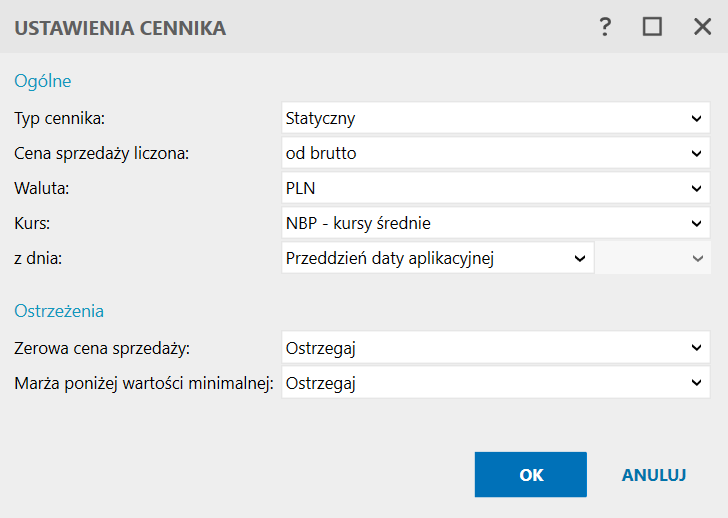Viewport: 728px width, 518px height.
Task: Click the Kurs label text
Action: (32, 223)
